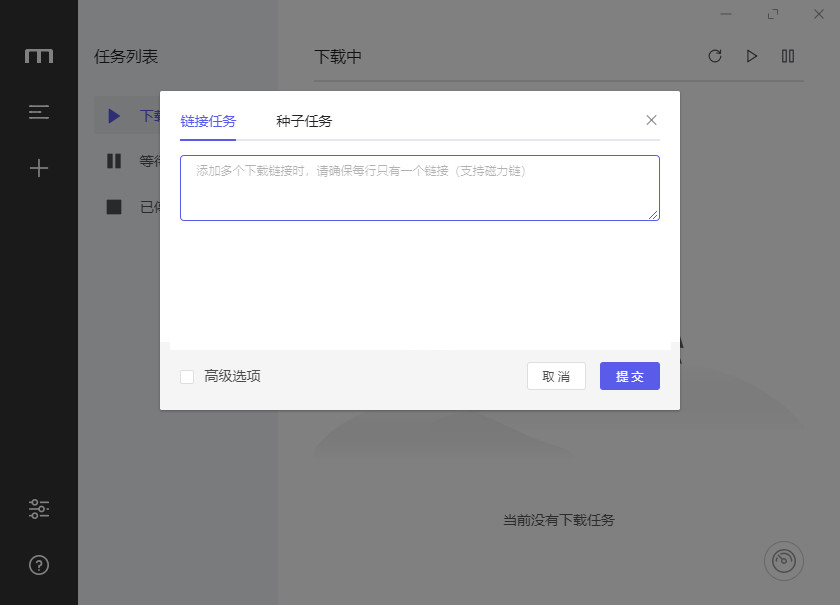The width and height of the screenshot is (840, 605).
Task: Submit the task with 提交 button
Action: click(629, 376)
